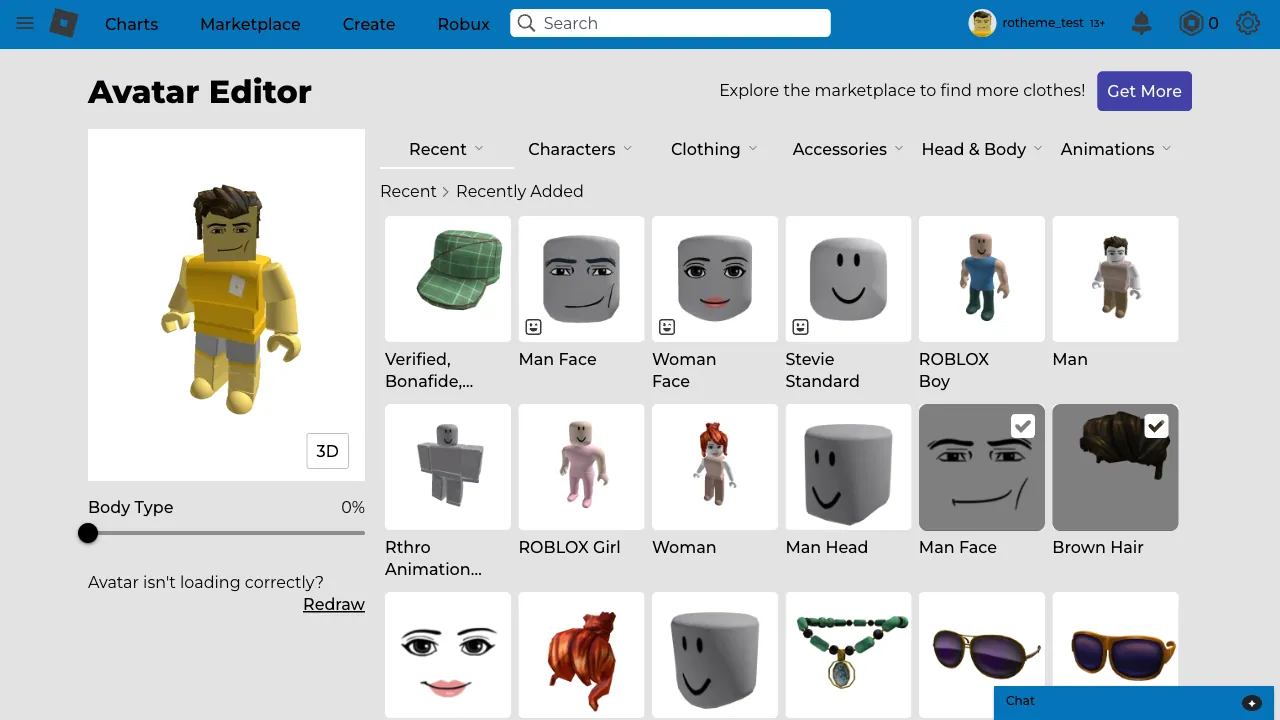Click rotheme_test's profile avatar picture
The height and width of the screenshot is (720, 1280).
click(981, 23)
